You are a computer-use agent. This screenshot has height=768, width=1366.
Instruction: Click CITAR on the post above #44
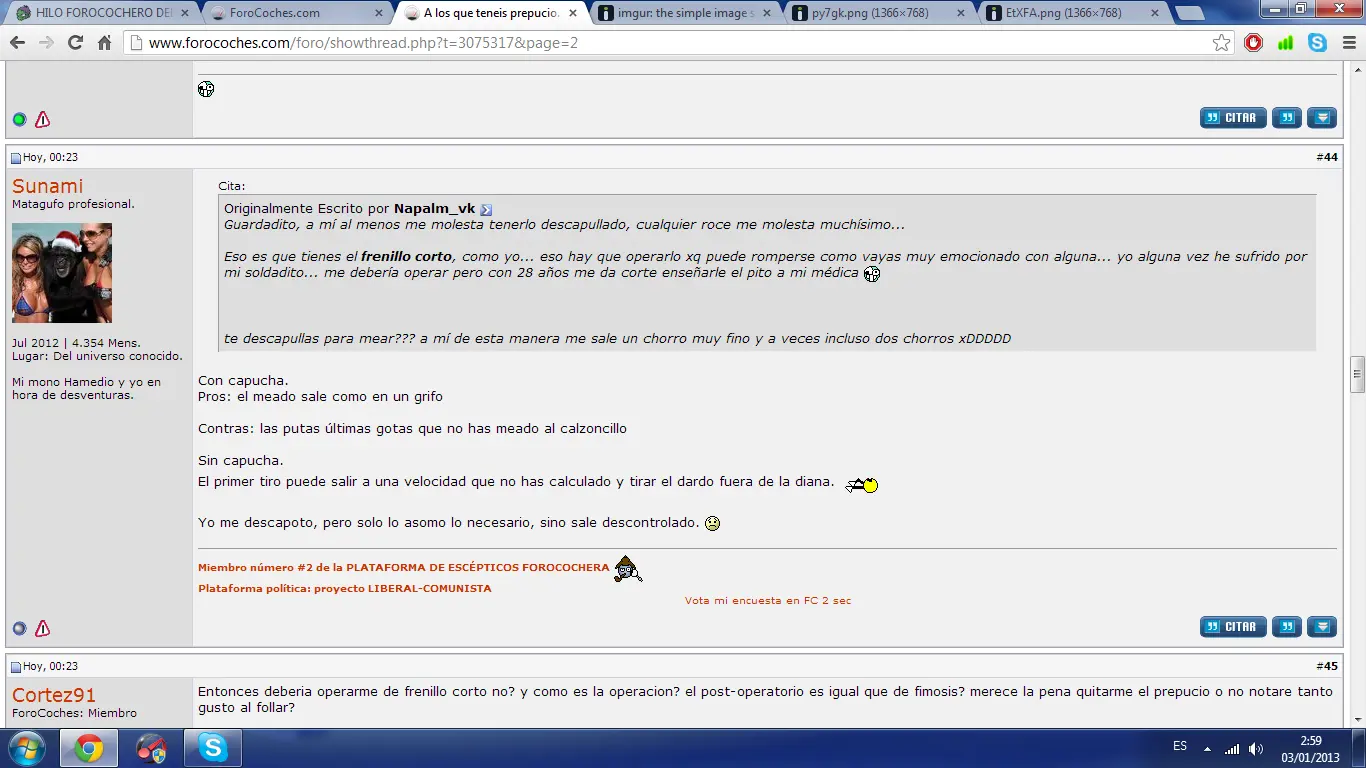(1233, 118)
